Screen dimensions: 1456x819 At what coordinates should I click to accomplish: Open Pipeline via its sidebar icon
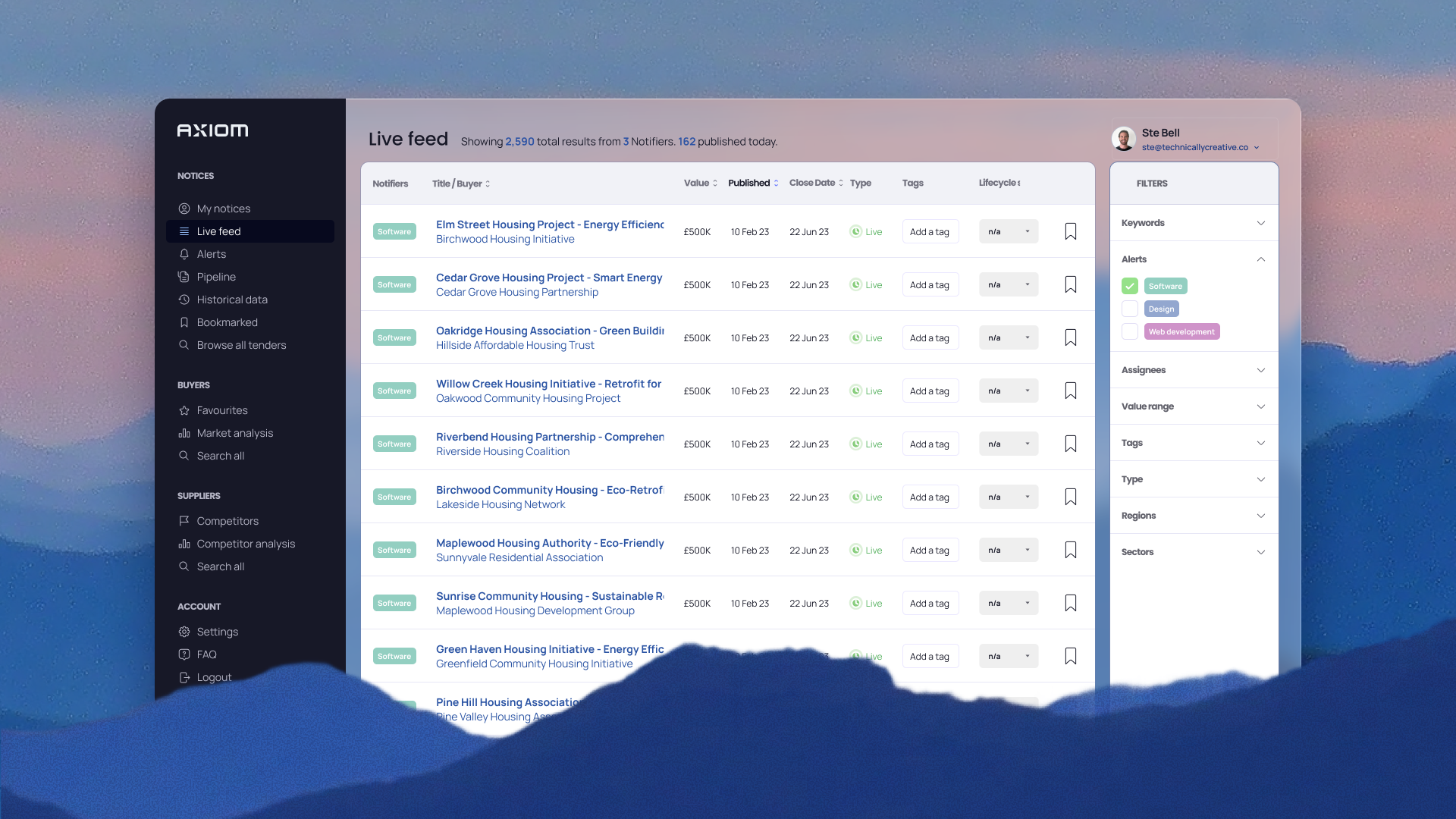(x=184, y=277)
